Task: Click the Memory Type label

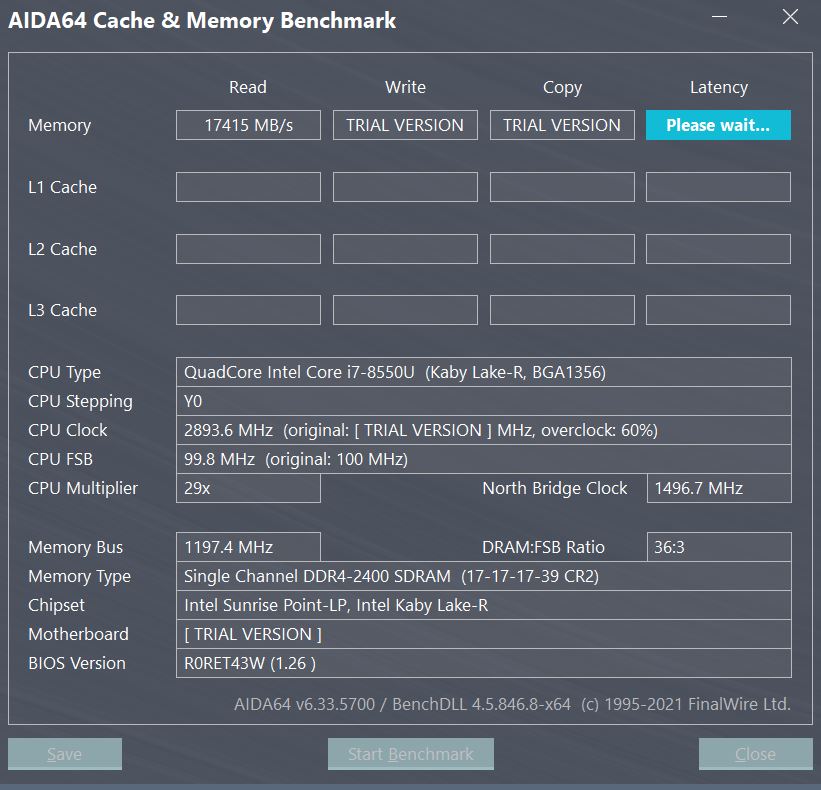Action: pyautogui.click(x=80, y=576)
